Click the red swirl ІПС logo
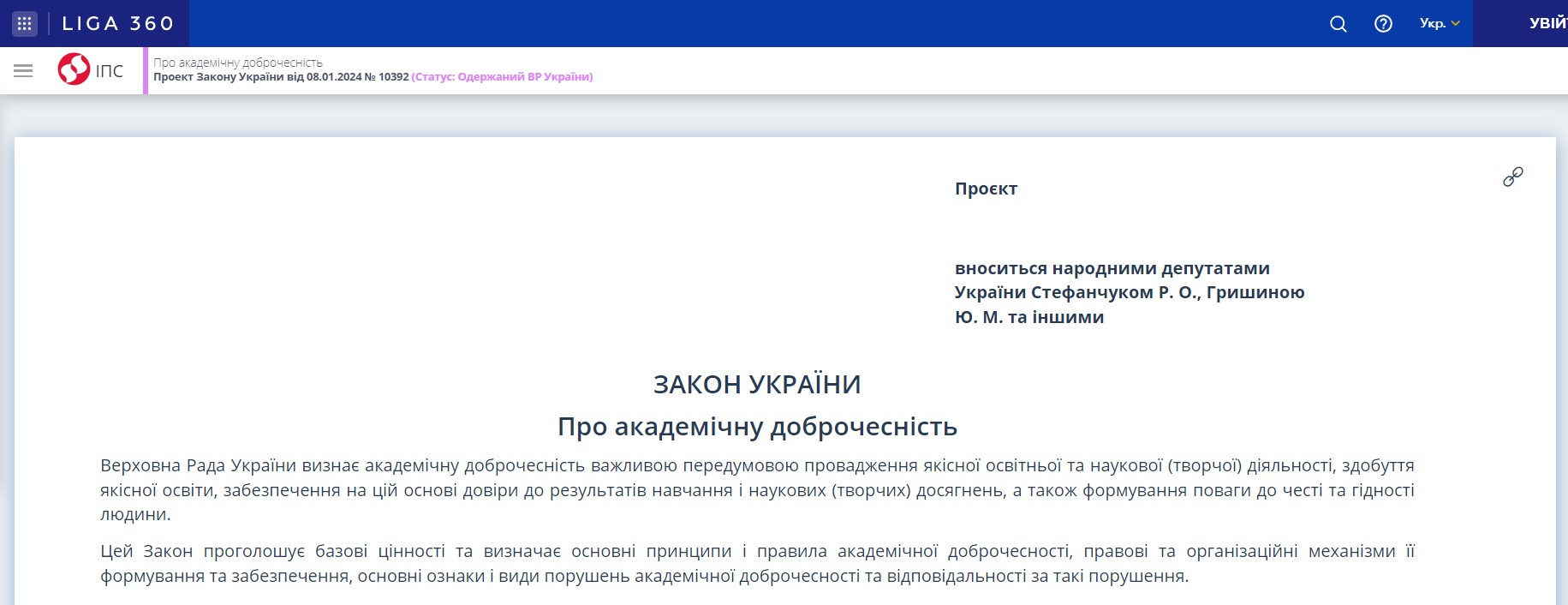Viewport: 1568px width, 605px height. (74, 69)
